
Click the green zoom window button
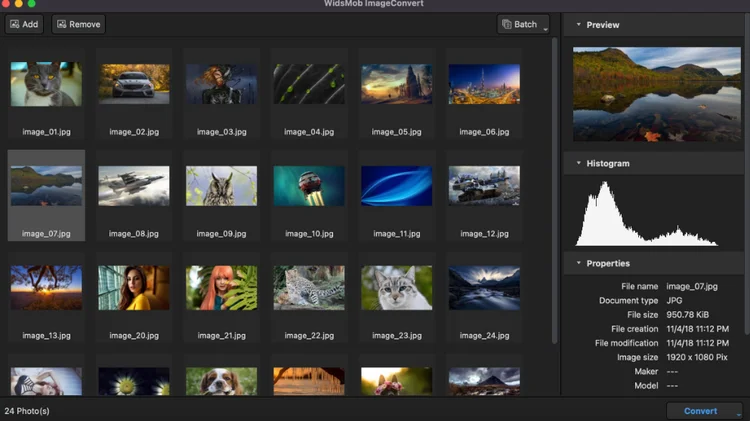coord(32,3)
